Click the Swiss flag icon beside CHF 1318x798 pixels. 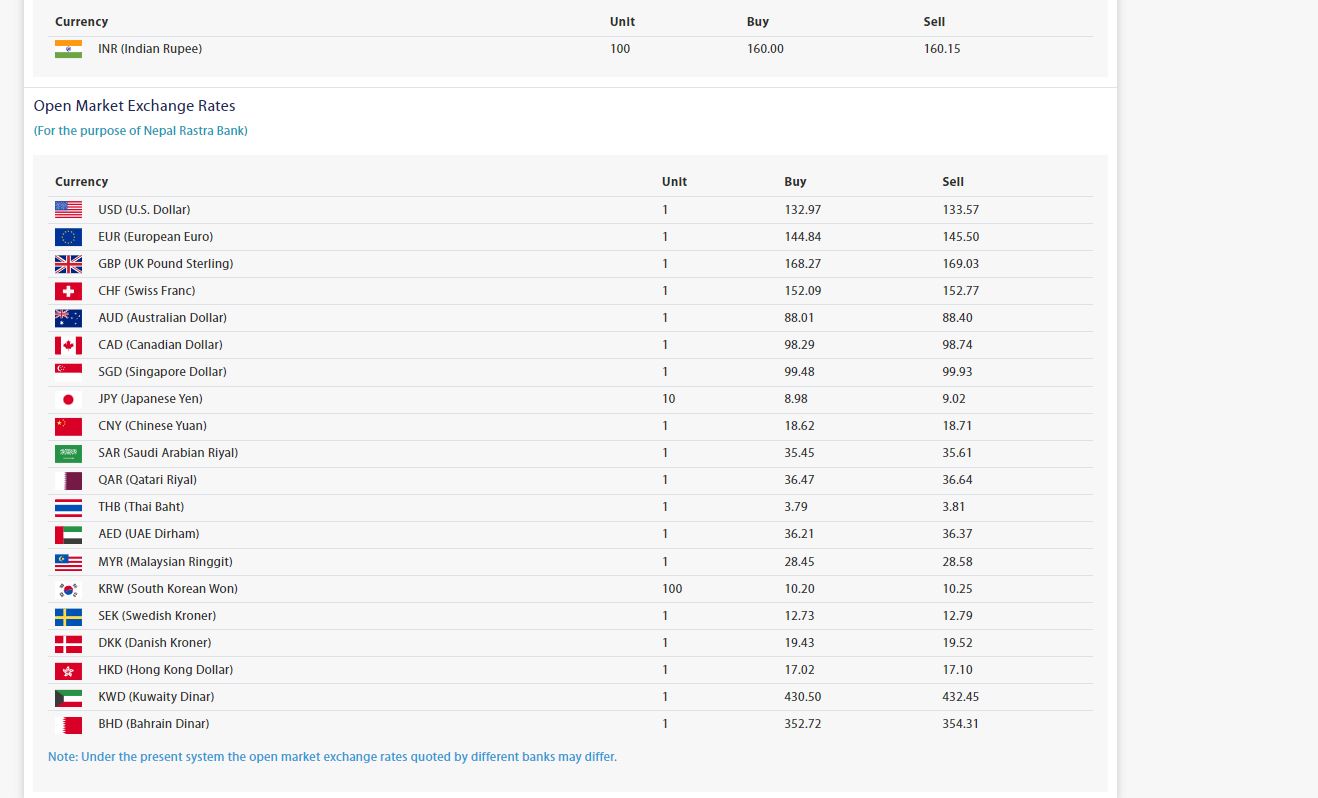[x=68, y=291]
